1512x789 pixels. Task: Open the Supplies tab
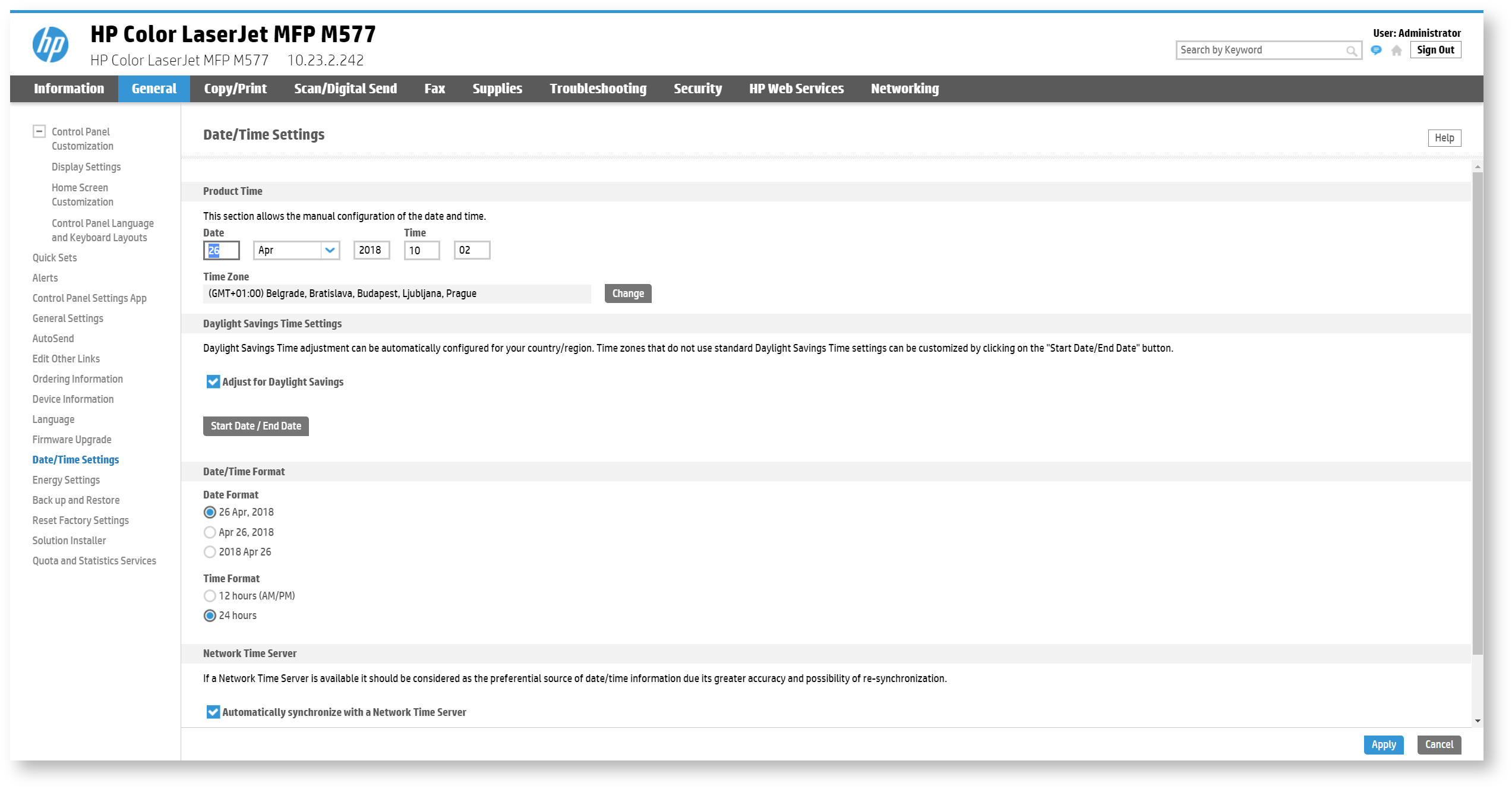497,89
